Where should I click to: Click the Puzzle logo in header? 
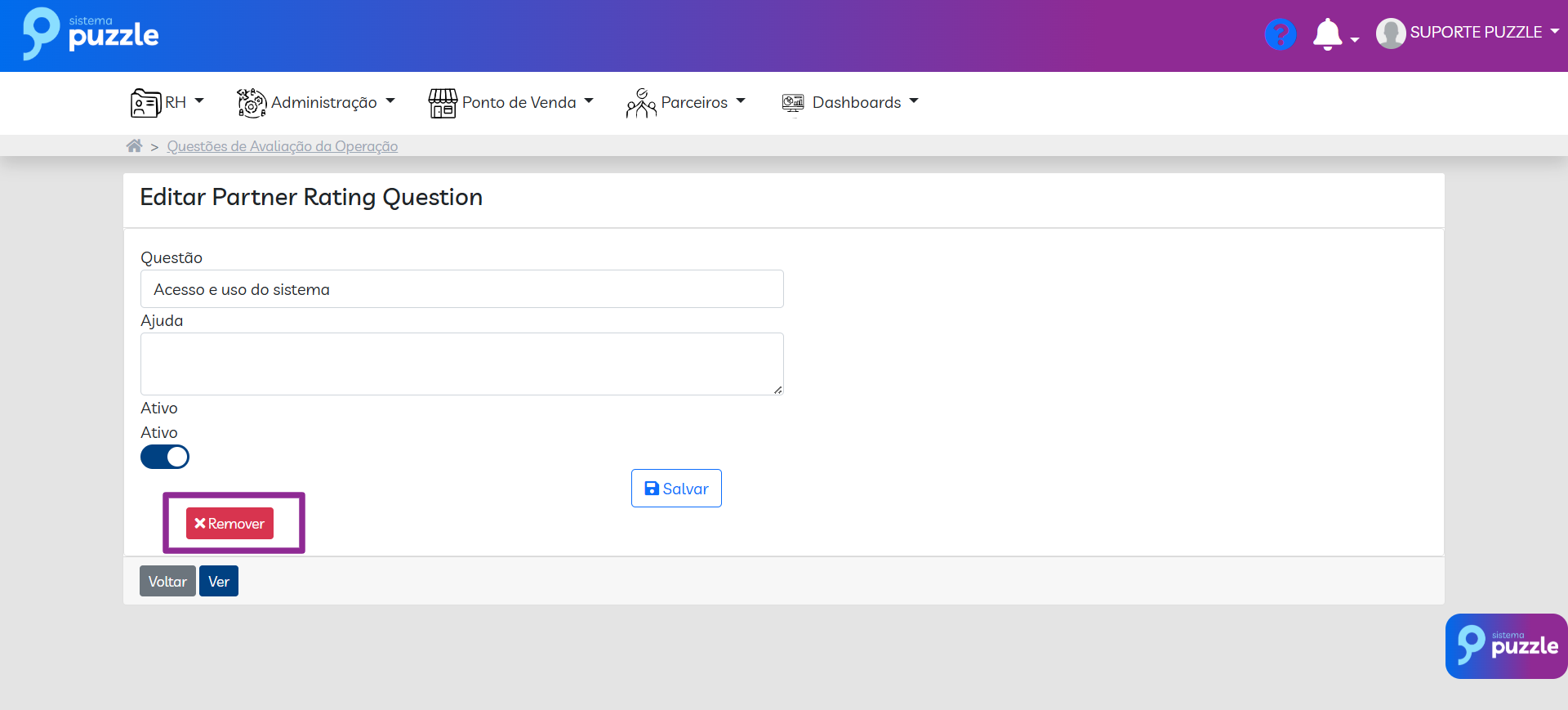pyautogui.click(x=90, y=34)
